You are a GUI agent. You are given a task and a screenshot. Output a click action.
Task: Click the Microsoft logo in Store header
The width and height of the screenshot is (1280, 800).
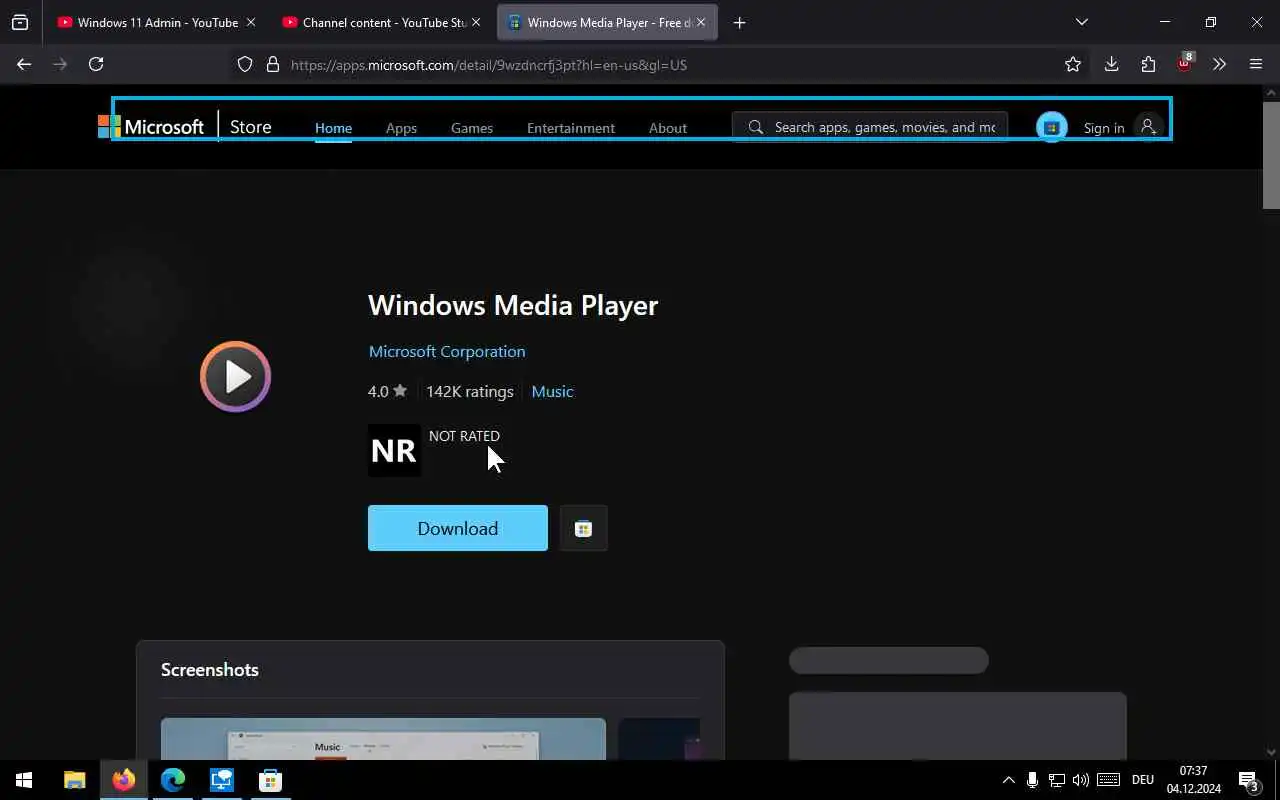tap(151, 127)
